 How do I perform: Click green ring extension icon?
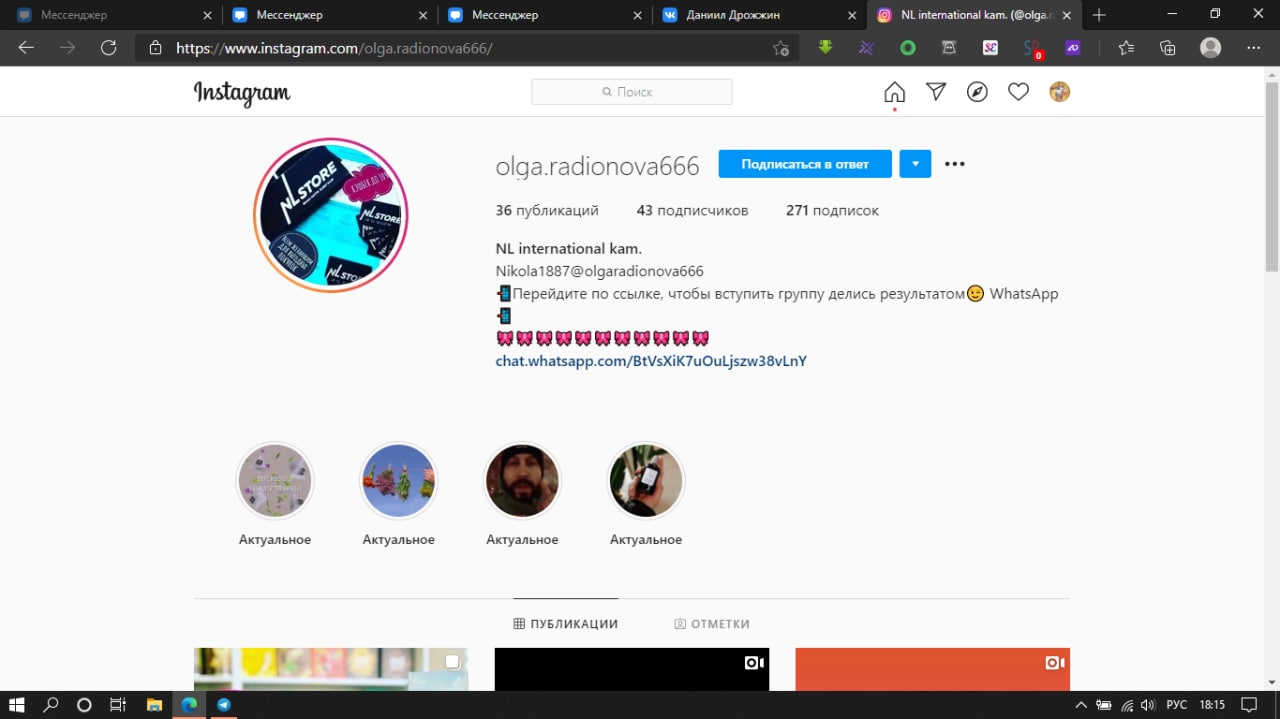point(908,47)
